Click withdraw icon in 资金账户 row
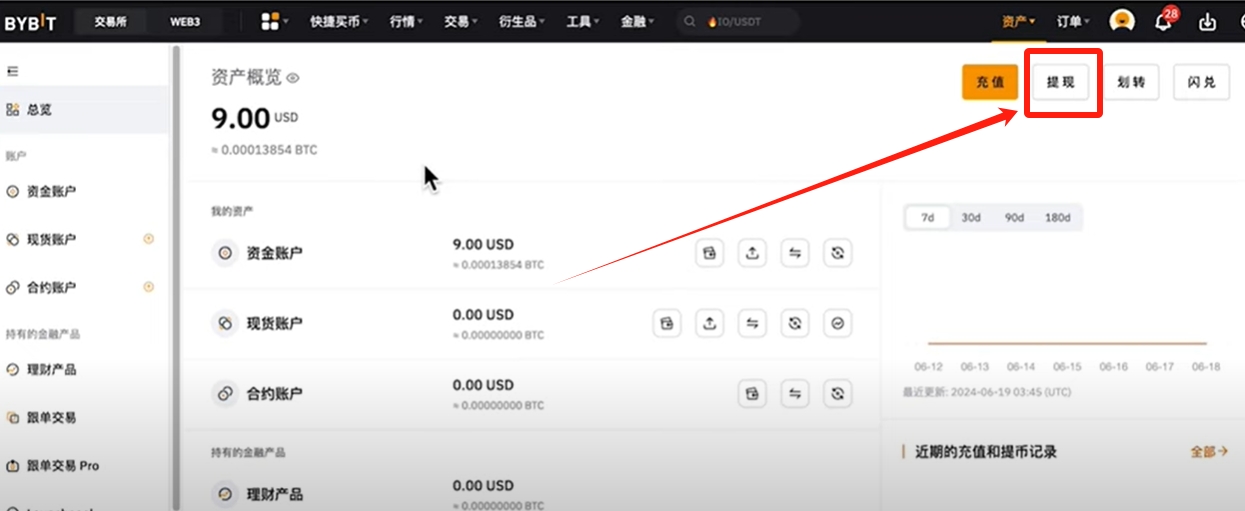Image resolution: width=1245 pixels, height=511 pixels. pos(752,253)
